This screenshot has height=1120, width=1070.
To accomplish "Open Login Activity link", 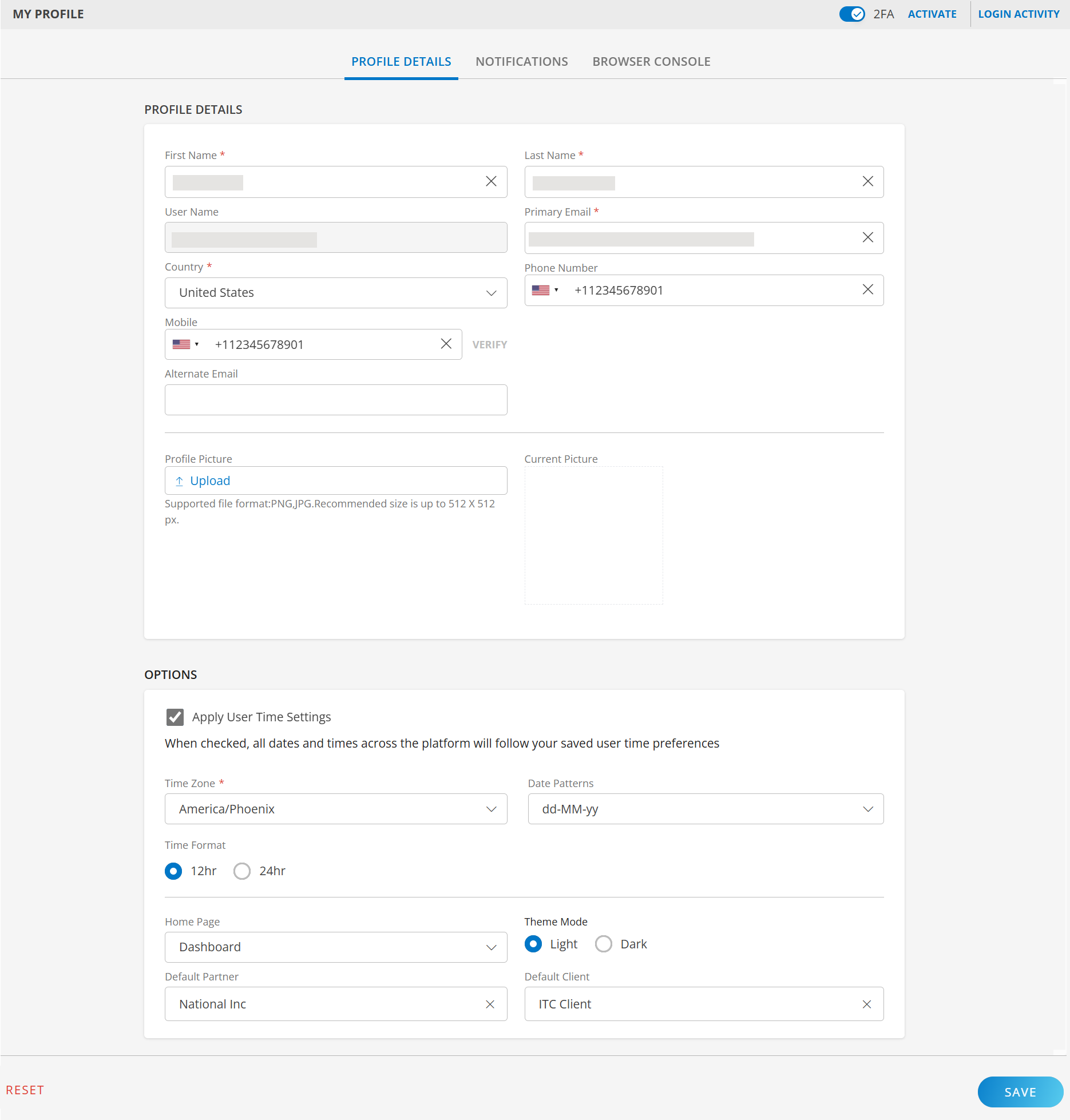I will coord(1019,14).
